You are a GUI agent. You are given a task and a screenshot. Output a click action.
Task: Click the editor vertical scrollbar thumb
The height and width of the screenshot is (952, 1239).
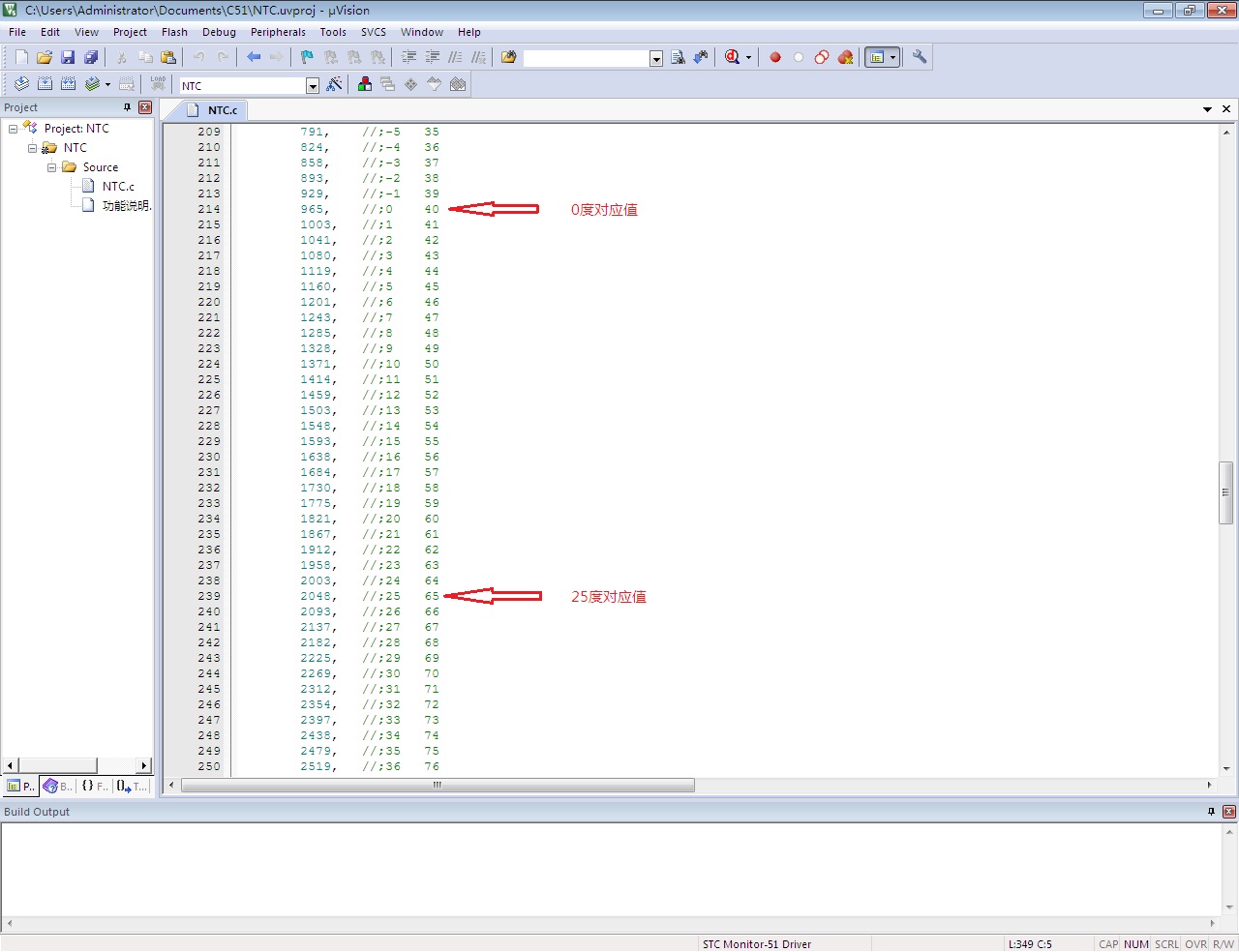1225,493
